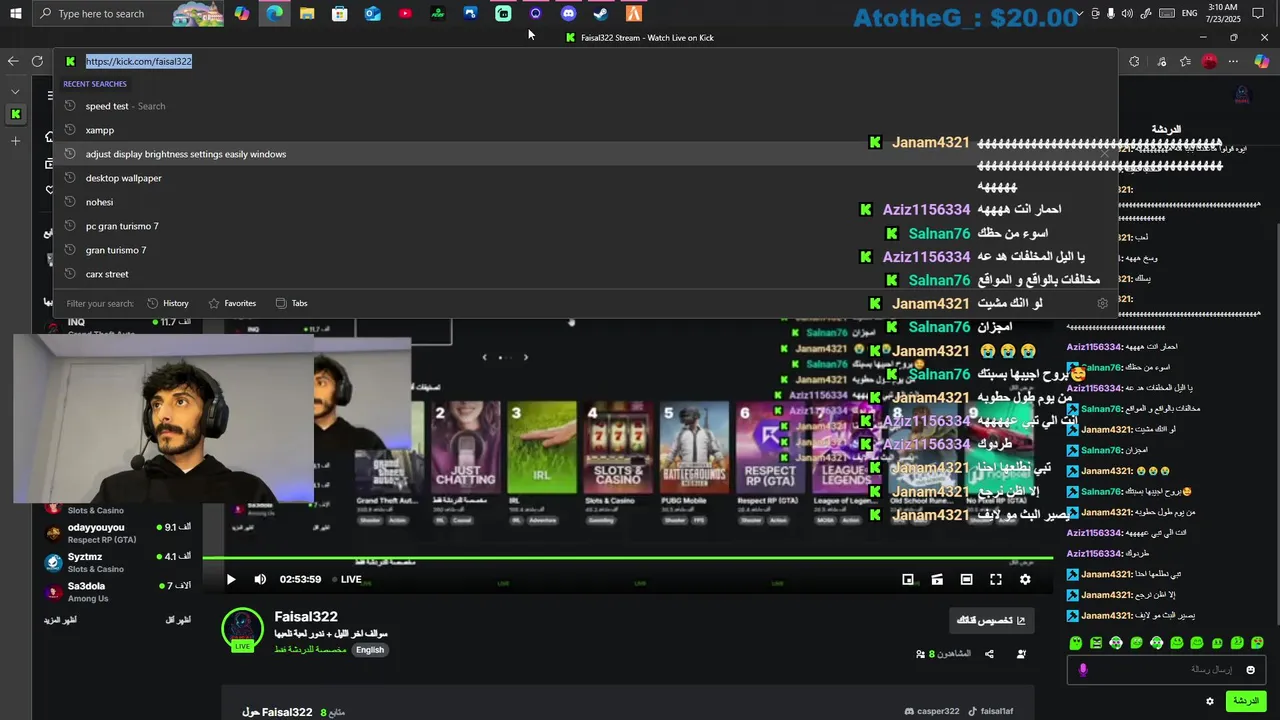
Task: Choose the 'desktop wallpaper' suggestion
Action: [x=585, y=178]
